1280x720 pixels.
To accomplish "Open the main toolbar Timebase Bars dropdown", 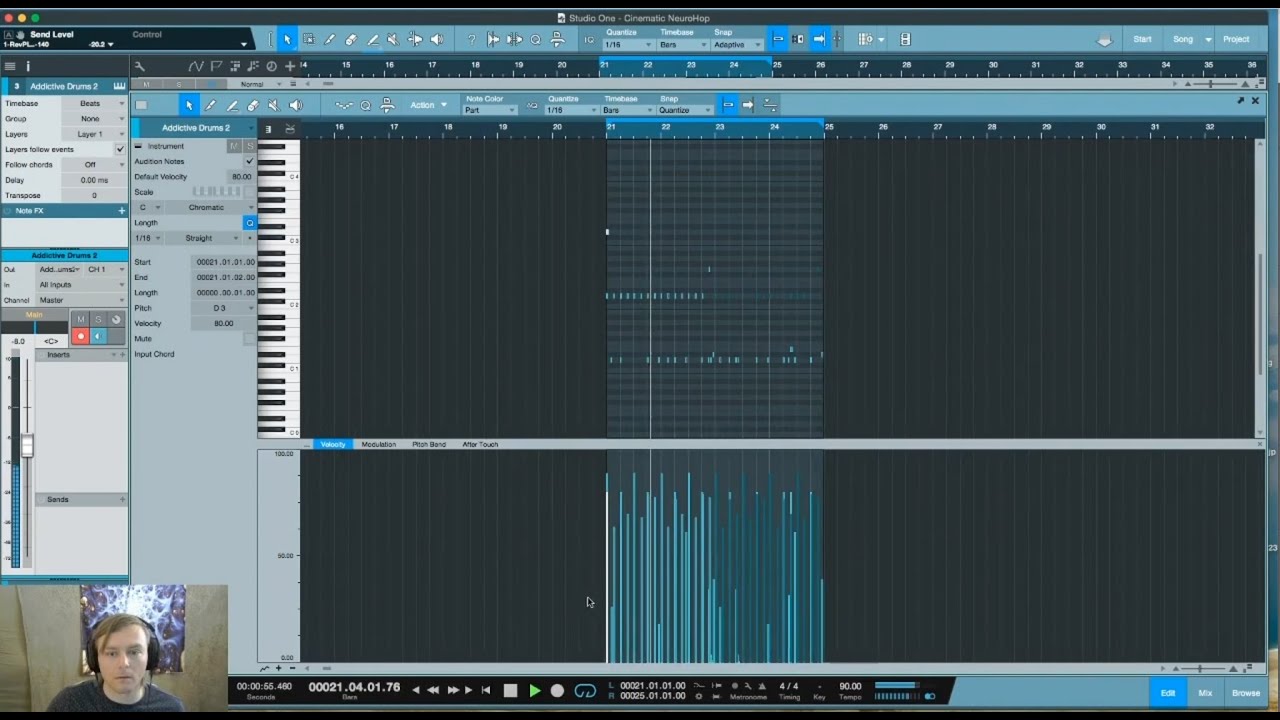I will pyautogui.click(x=683, y=45).
